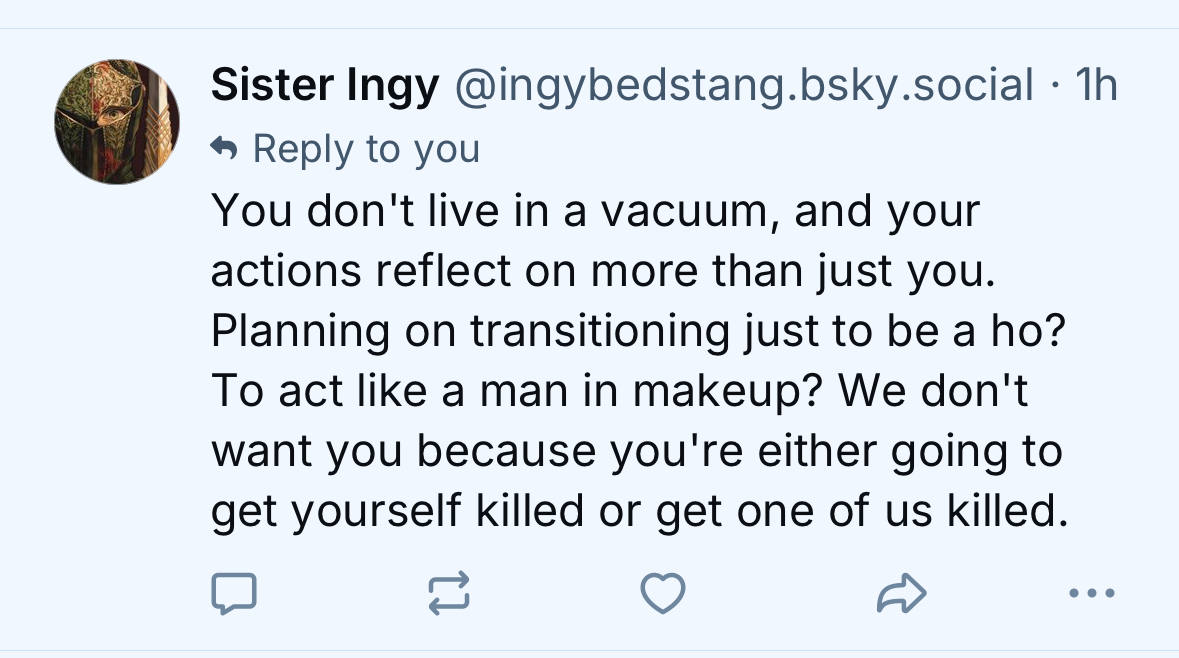The width and height of the screenshot is (1179, 658).
Task: Click the small arrow beside "Reply to you"
Action: point(226,150)
